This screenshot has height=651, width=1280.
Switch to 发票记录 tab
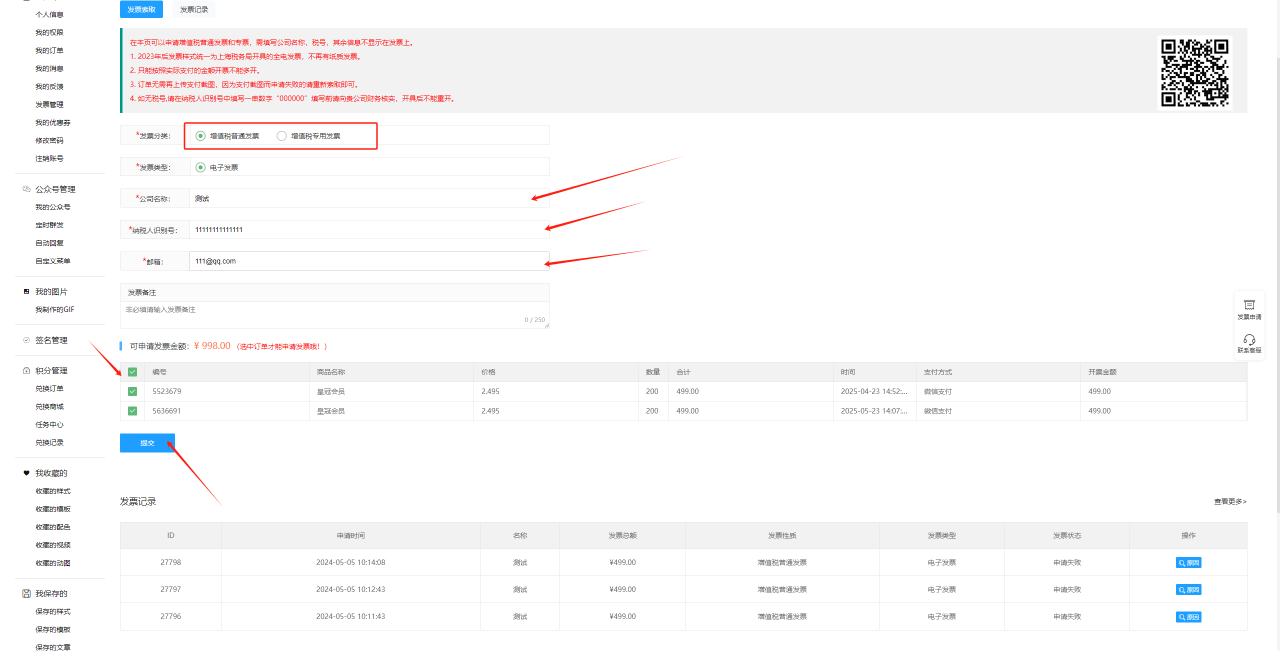194,9
